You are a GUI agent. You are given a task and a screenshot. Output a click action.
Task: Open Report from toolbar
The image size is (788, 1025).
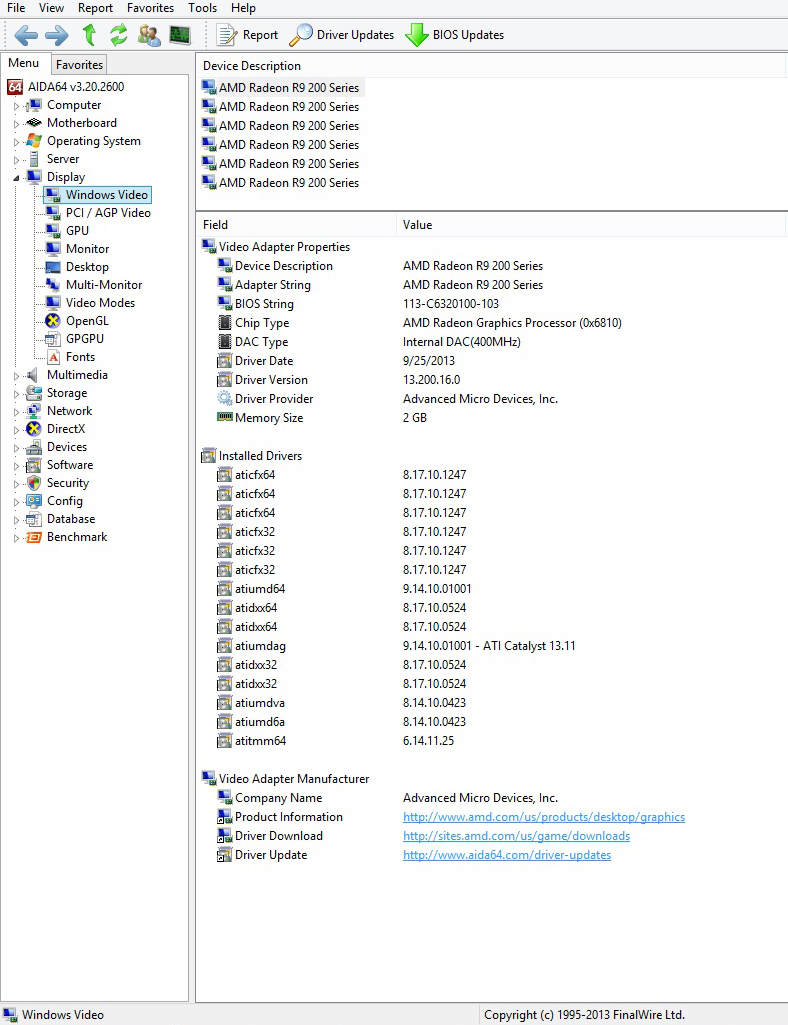pos(247,35)
